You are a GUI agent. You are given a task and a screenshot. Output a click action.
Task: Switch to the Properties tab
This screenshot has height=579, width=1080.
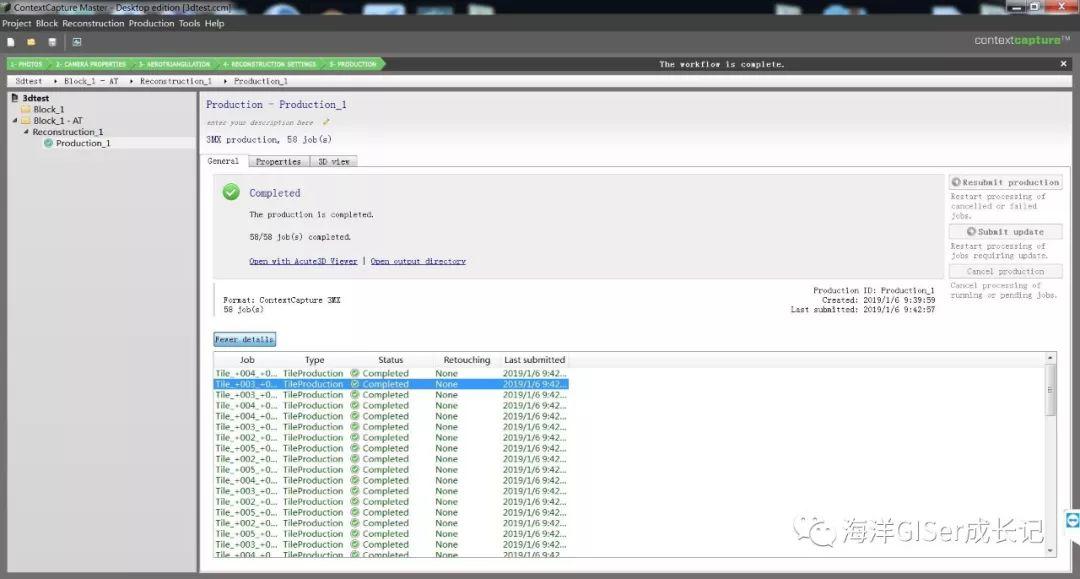point(278,162)
